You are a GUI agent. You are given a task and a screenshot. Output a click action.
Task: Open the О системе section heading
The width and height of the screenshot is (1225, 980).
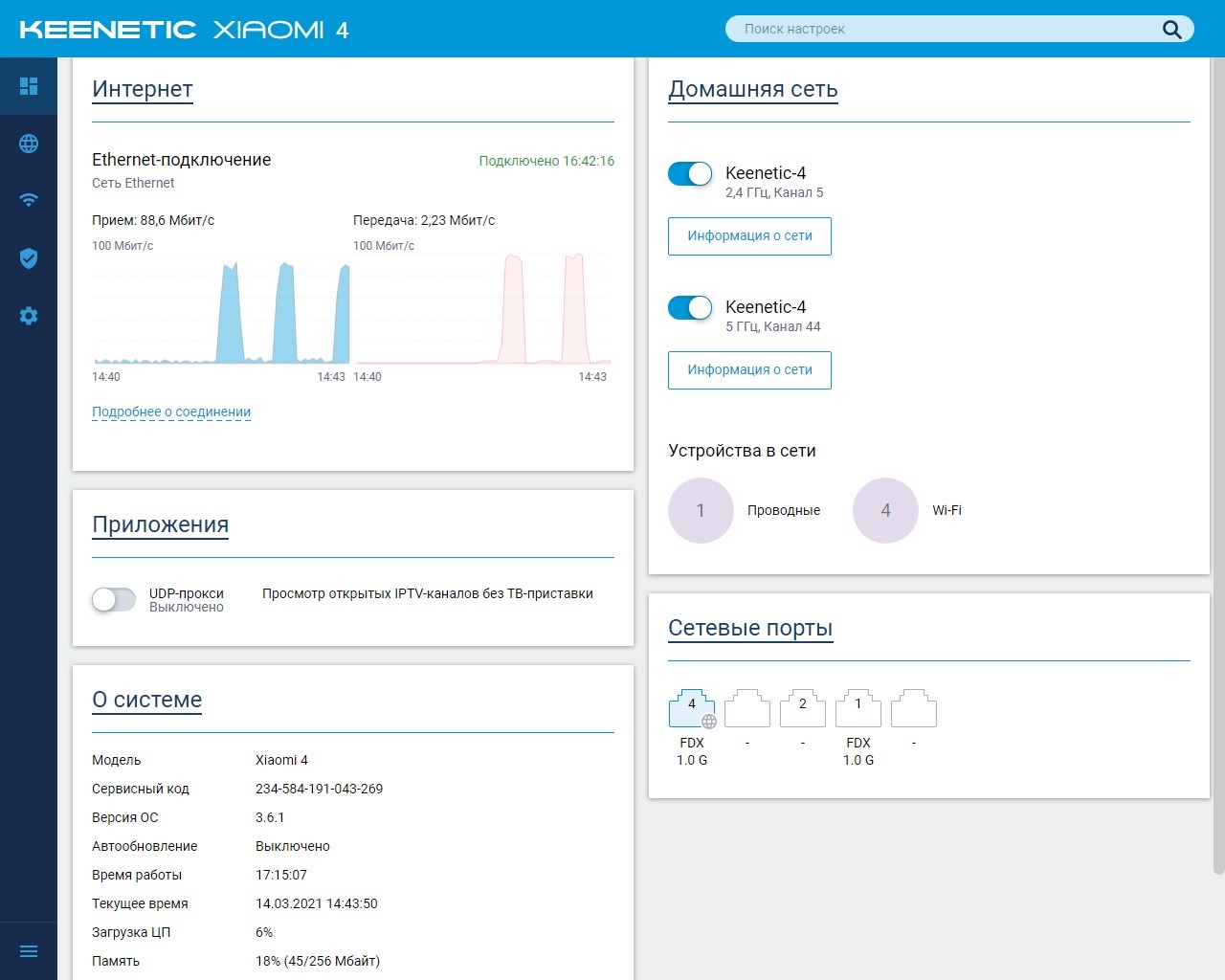(147, 700)
